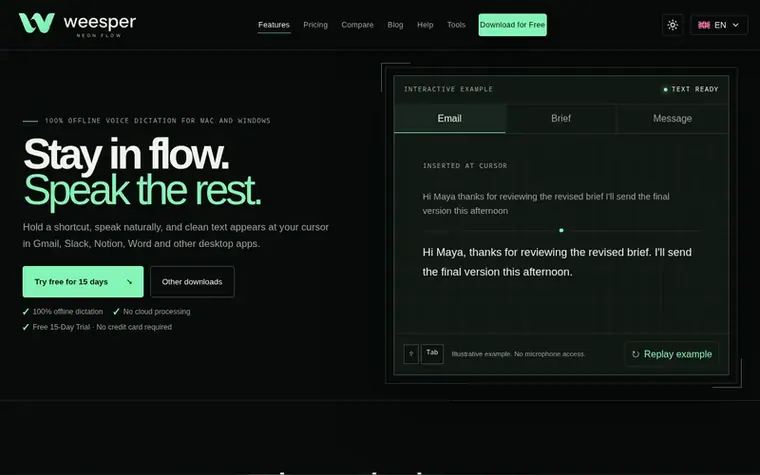The image size is (760, 475).
Task: Click the TEXT READY status indicator
Action: tap(691, 89)
